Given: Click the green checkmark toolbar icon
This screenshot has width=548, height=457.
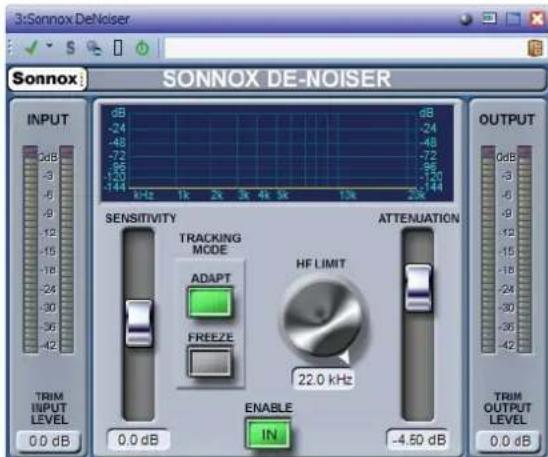Looking at the screenshot, I should tap(32, 48).
